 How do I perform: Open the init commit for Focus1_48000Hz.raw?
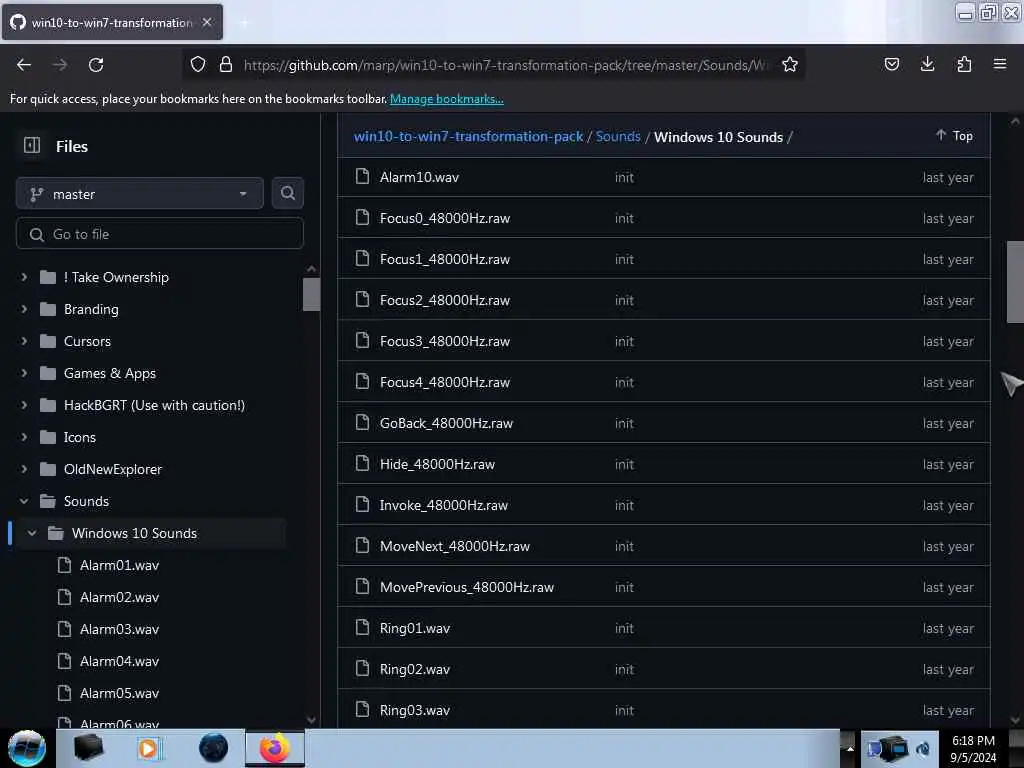point(624,259)
